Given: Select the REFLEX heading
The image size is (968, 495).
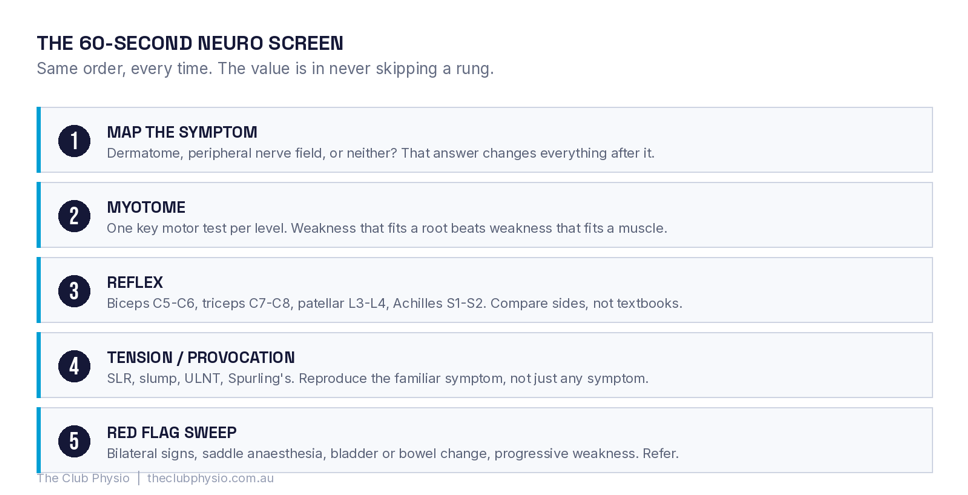Looking at the screenshot, I should pyautogui.click(x=135, y=283).
